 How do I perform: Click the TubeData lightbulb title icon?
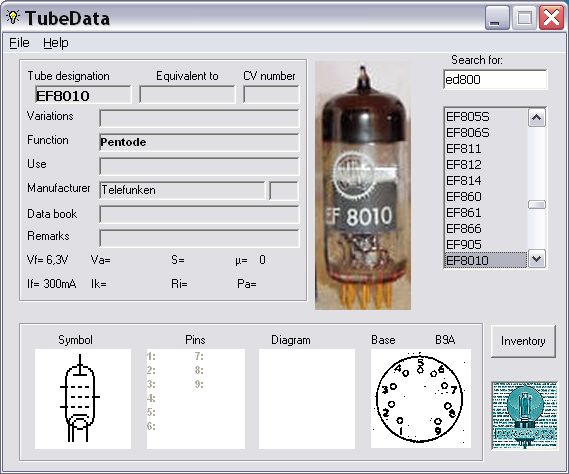click(x=13, y=17)
